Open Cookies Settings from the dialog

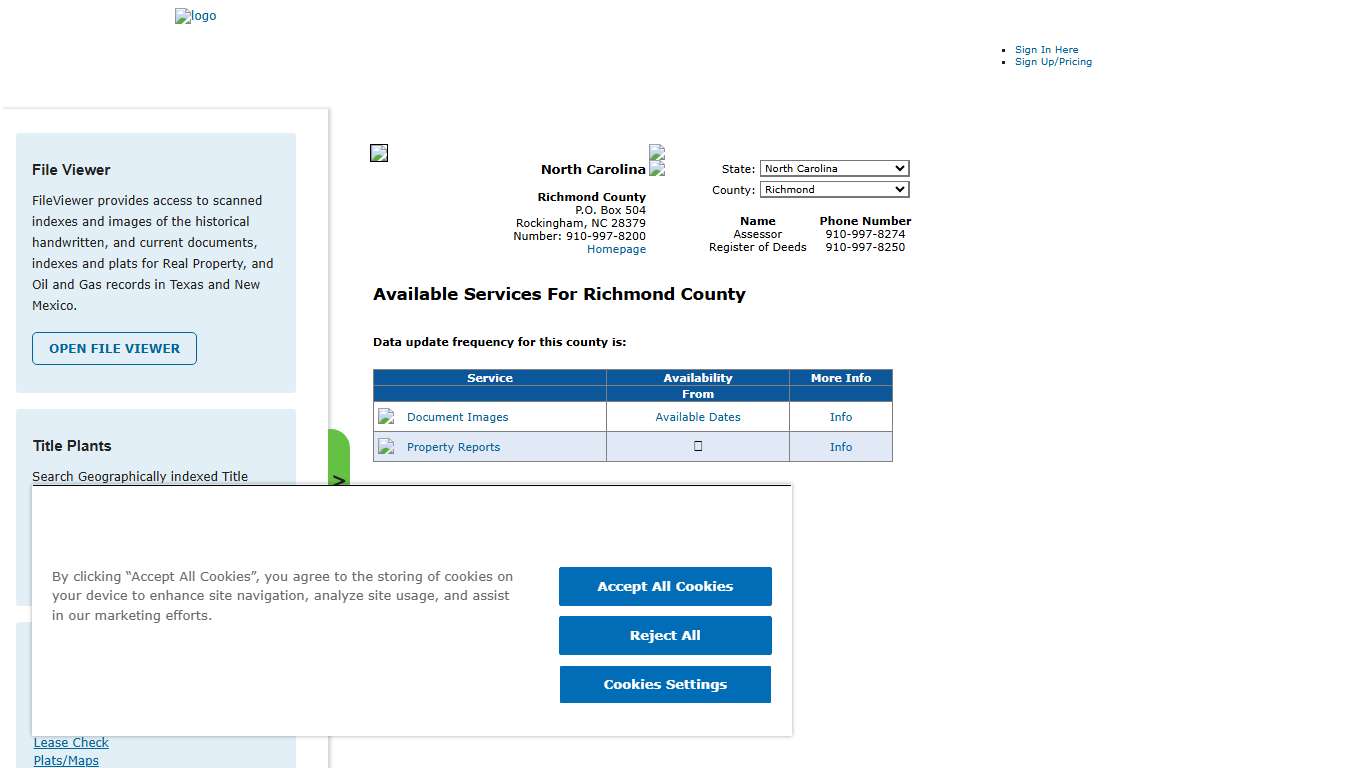point(664,684)
